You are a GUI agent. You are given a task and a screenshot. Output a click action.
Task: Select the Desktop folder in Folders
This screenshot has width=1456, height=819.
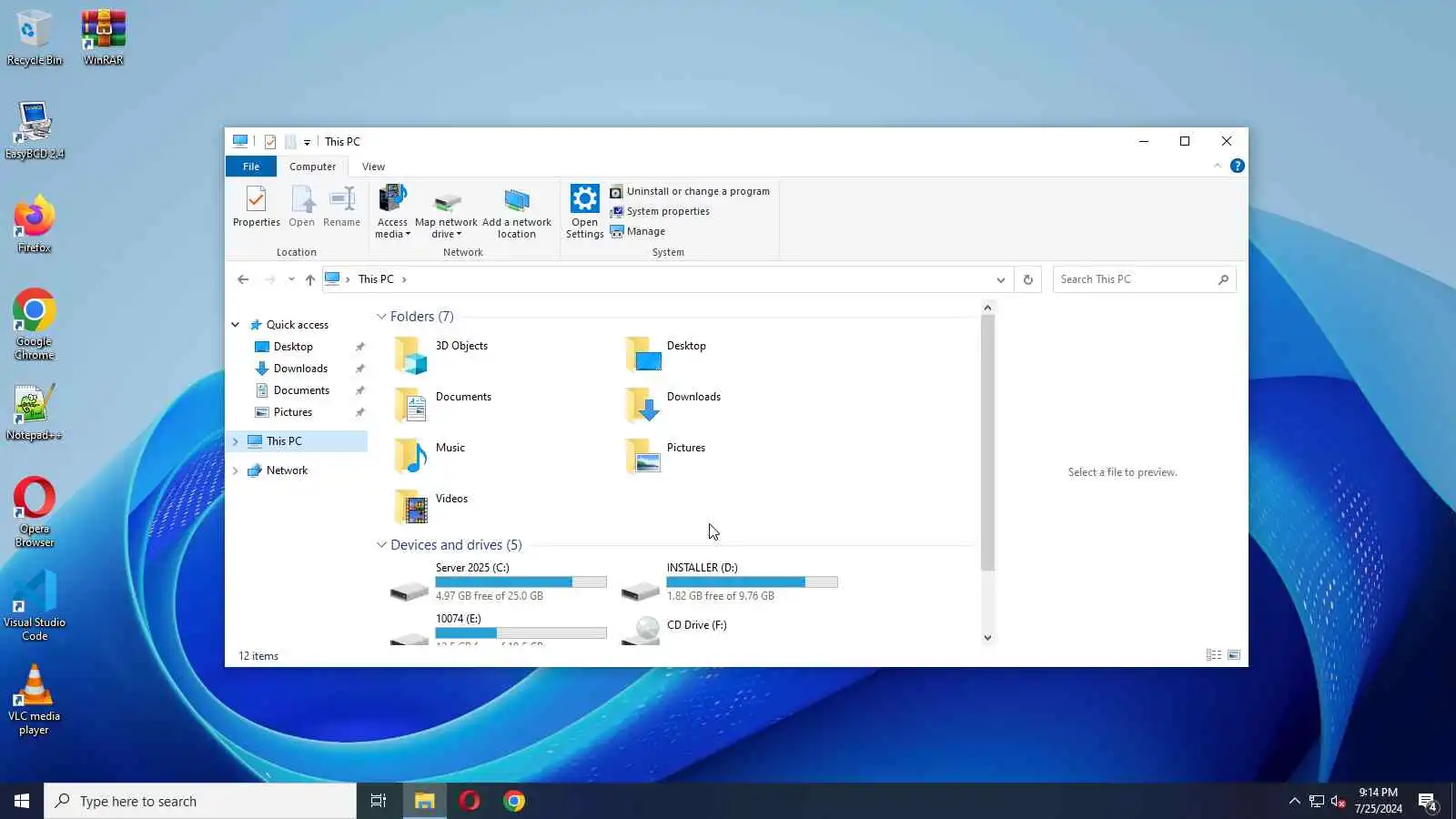[x=667, y=354]
